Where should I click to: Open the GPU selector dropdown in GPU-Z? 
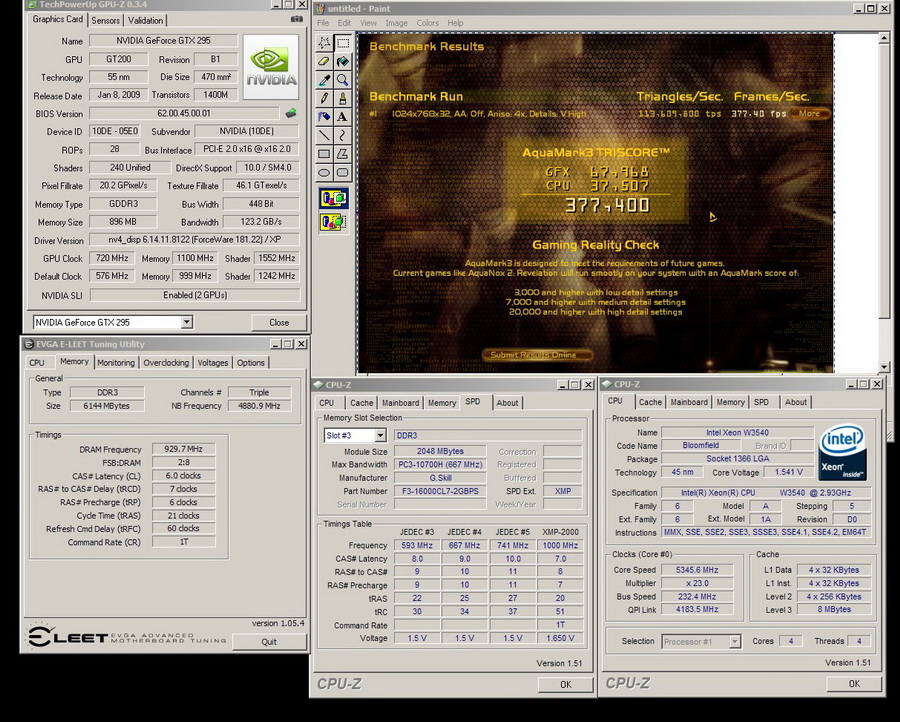point(187,322)
